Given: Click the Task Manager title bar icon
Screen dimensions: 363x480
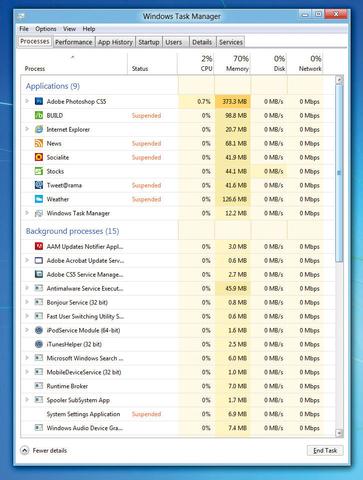Looking at the screenshot, I should [21, 16].
